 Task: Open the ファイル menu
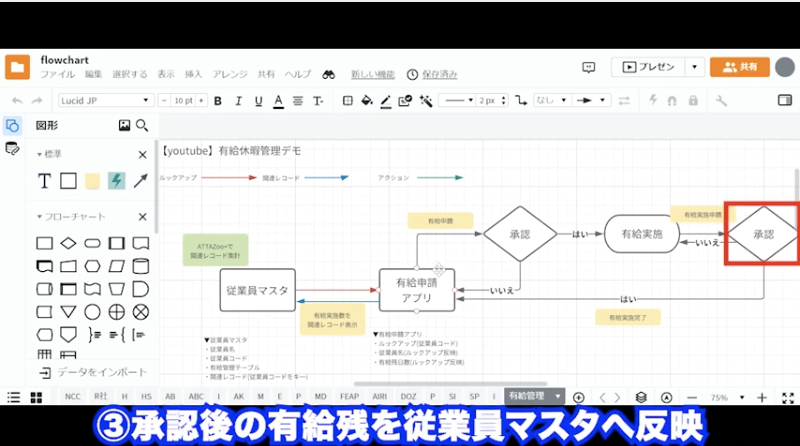(57, 74)
